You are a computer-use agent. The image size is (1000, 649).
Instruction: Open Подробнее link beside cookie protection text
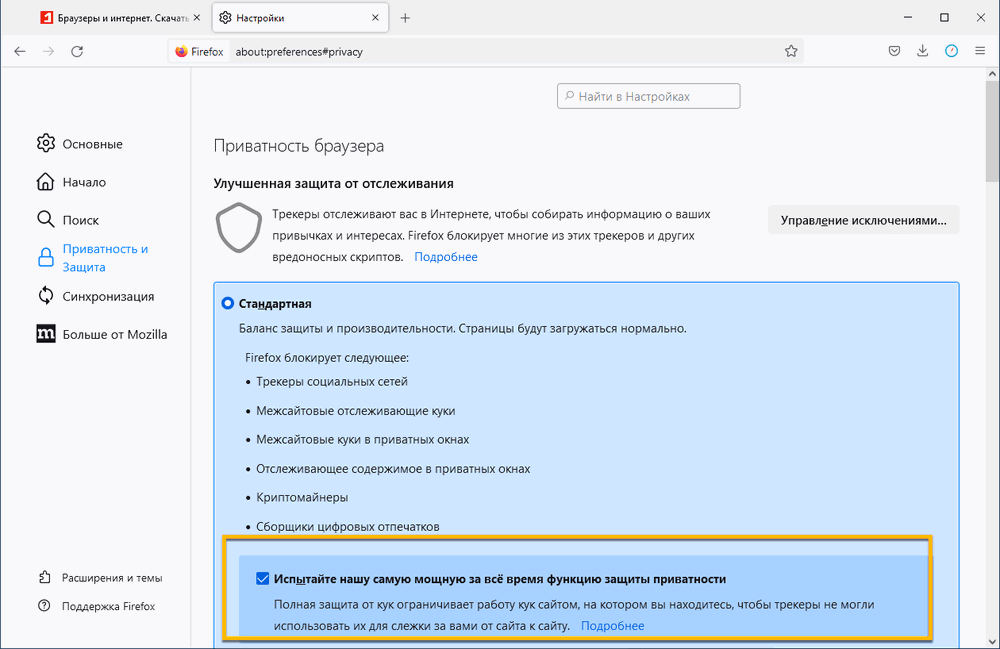tap(612, 626)
